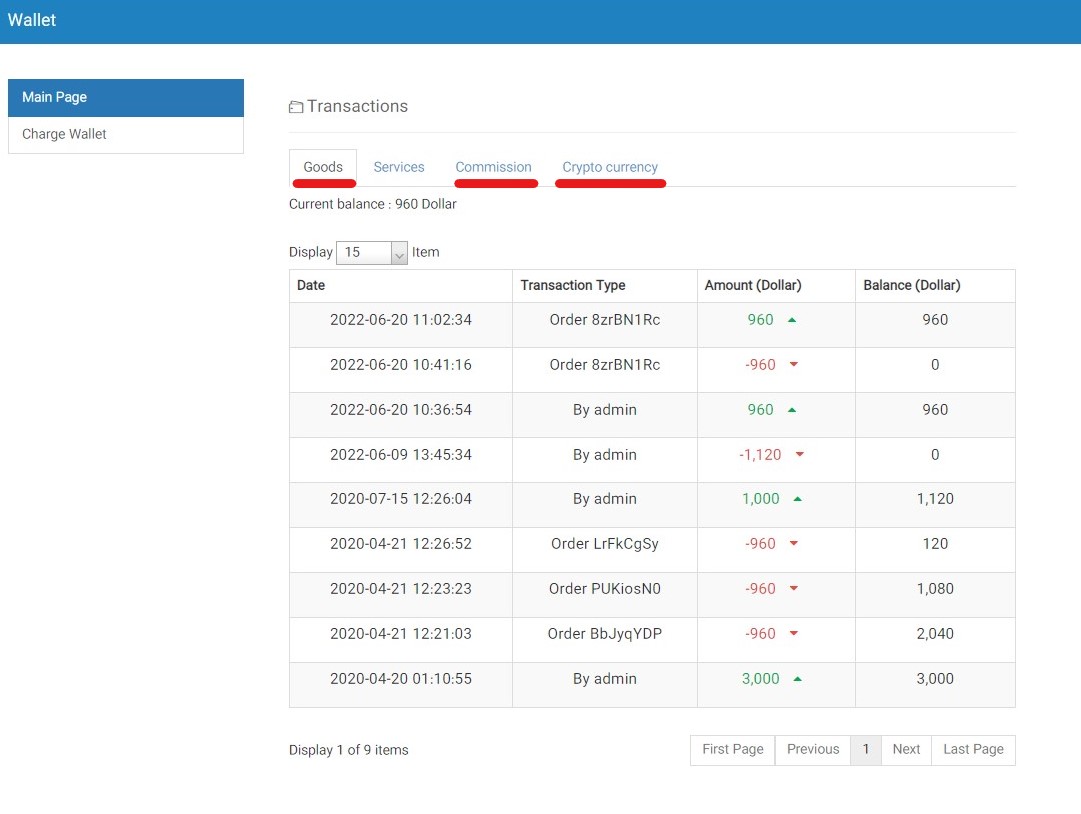
Task: Click balance value 1,080
Action: point(935,589)
